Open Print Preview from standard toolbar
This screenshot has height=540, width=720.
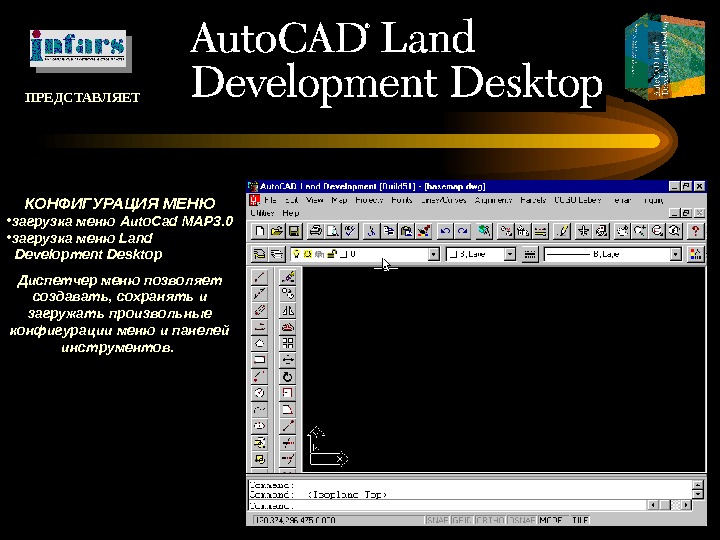click(x=333, y=231)
